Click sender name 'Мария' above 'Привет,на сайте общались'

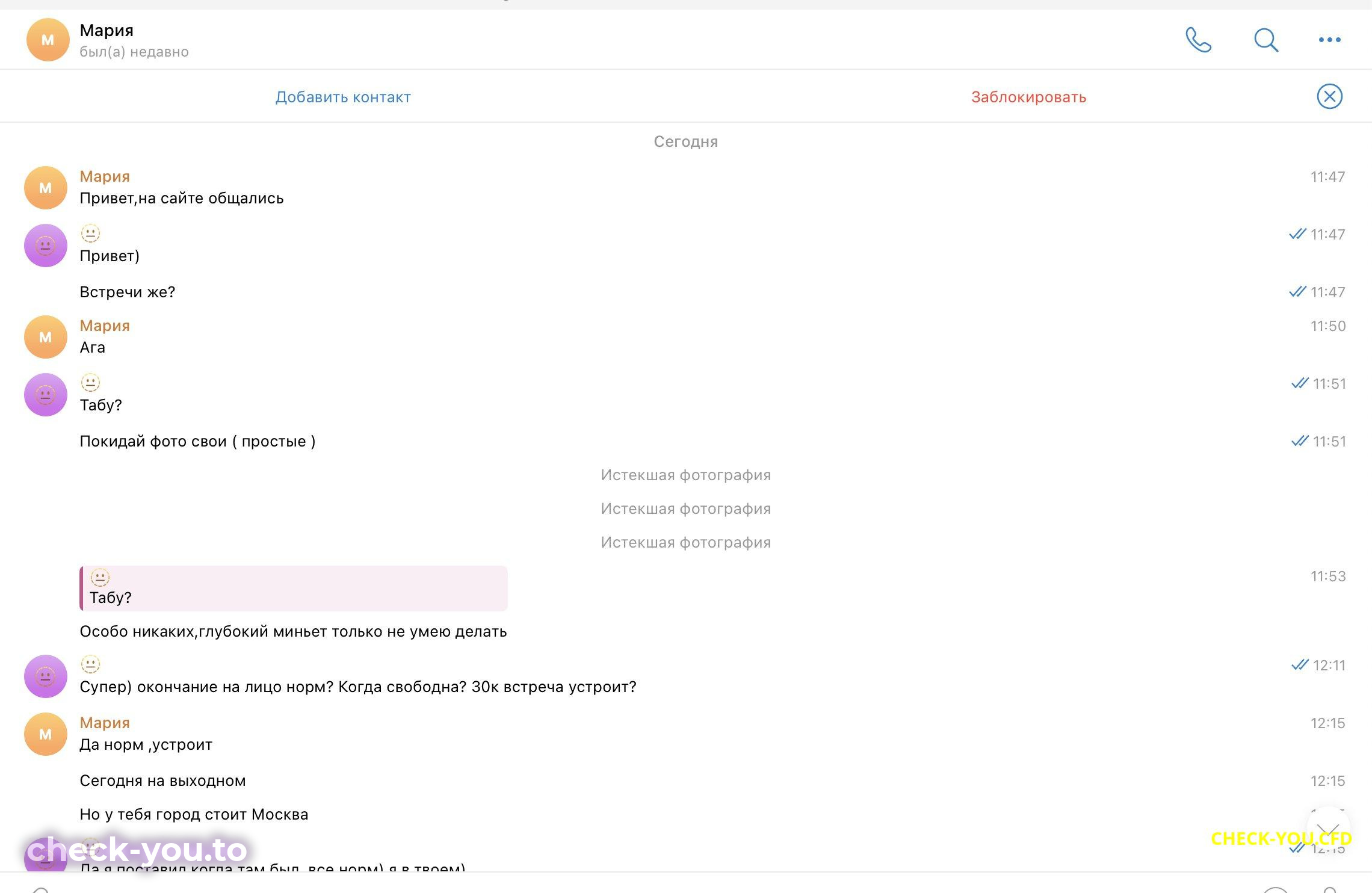pos(105,176)
